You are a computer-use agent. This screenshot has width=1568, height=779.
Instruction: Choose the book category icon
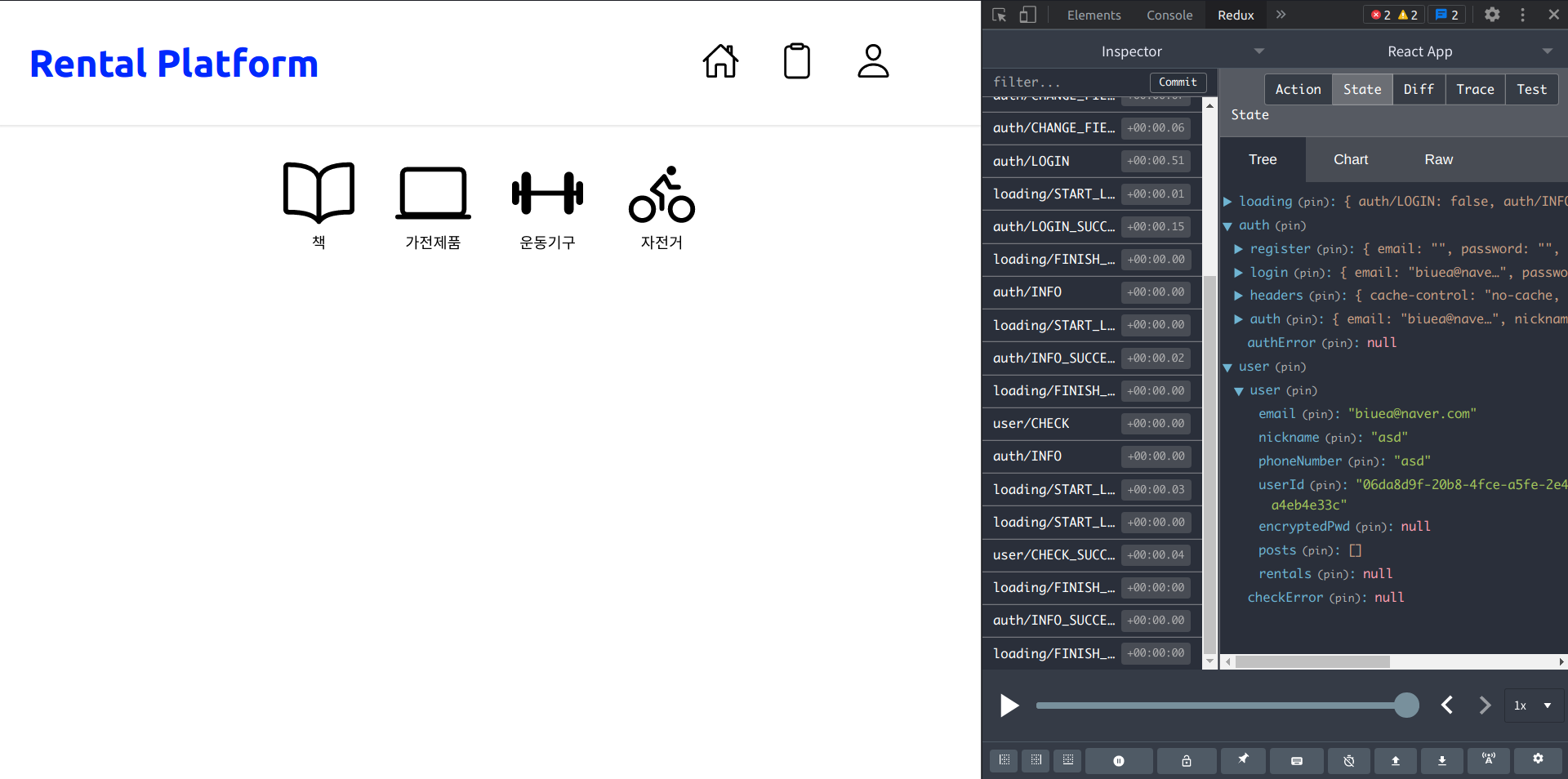pos(318,193)
